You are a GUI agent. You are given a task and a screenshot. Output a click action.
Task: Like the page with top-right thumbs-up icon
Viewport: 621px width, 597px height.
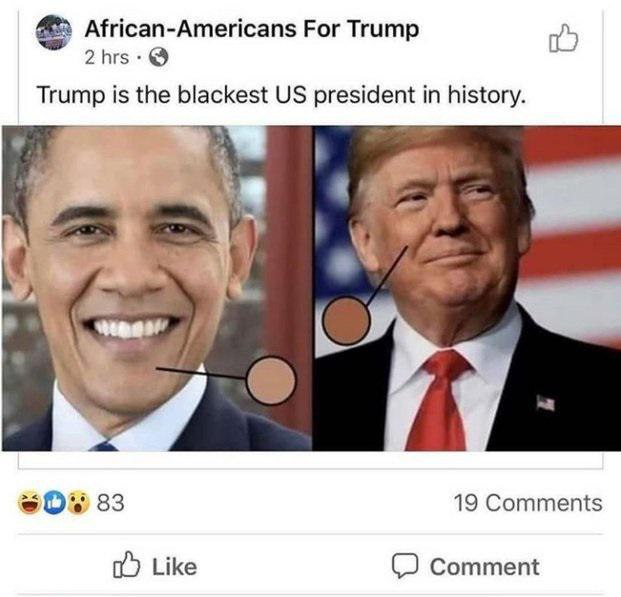564,38
